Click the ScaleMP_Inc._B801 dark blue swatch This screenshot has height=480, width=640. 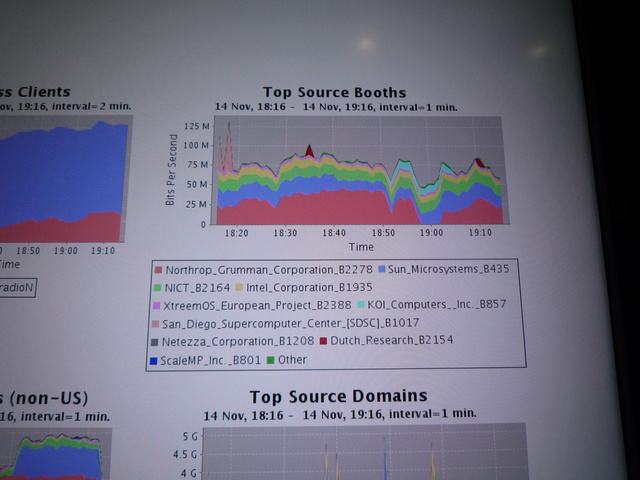[x=153, y=361]
